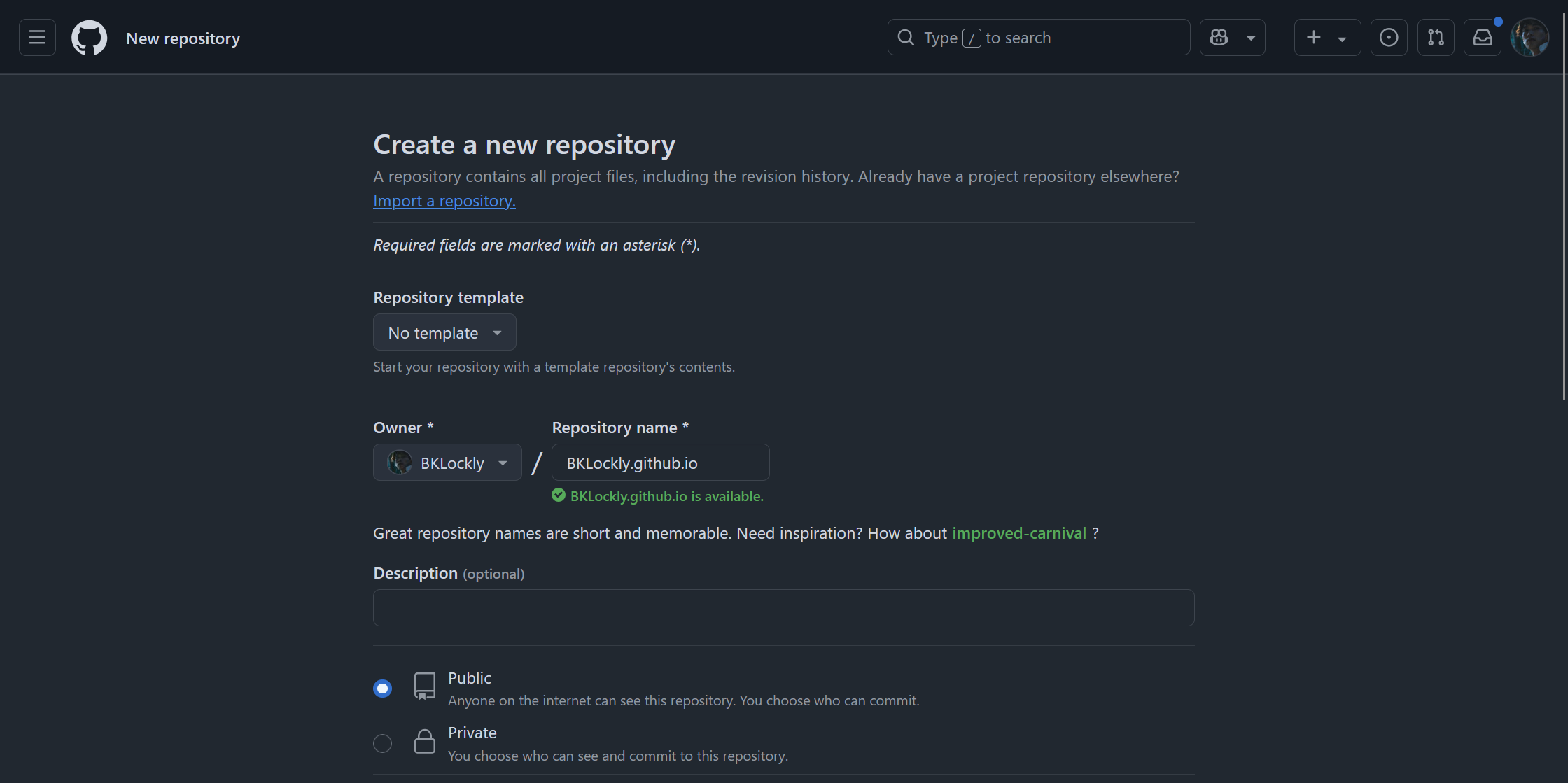This screenshot has height=783, width=1568.
Task: Expand the No template dropdown
Action: coord(444,332)
